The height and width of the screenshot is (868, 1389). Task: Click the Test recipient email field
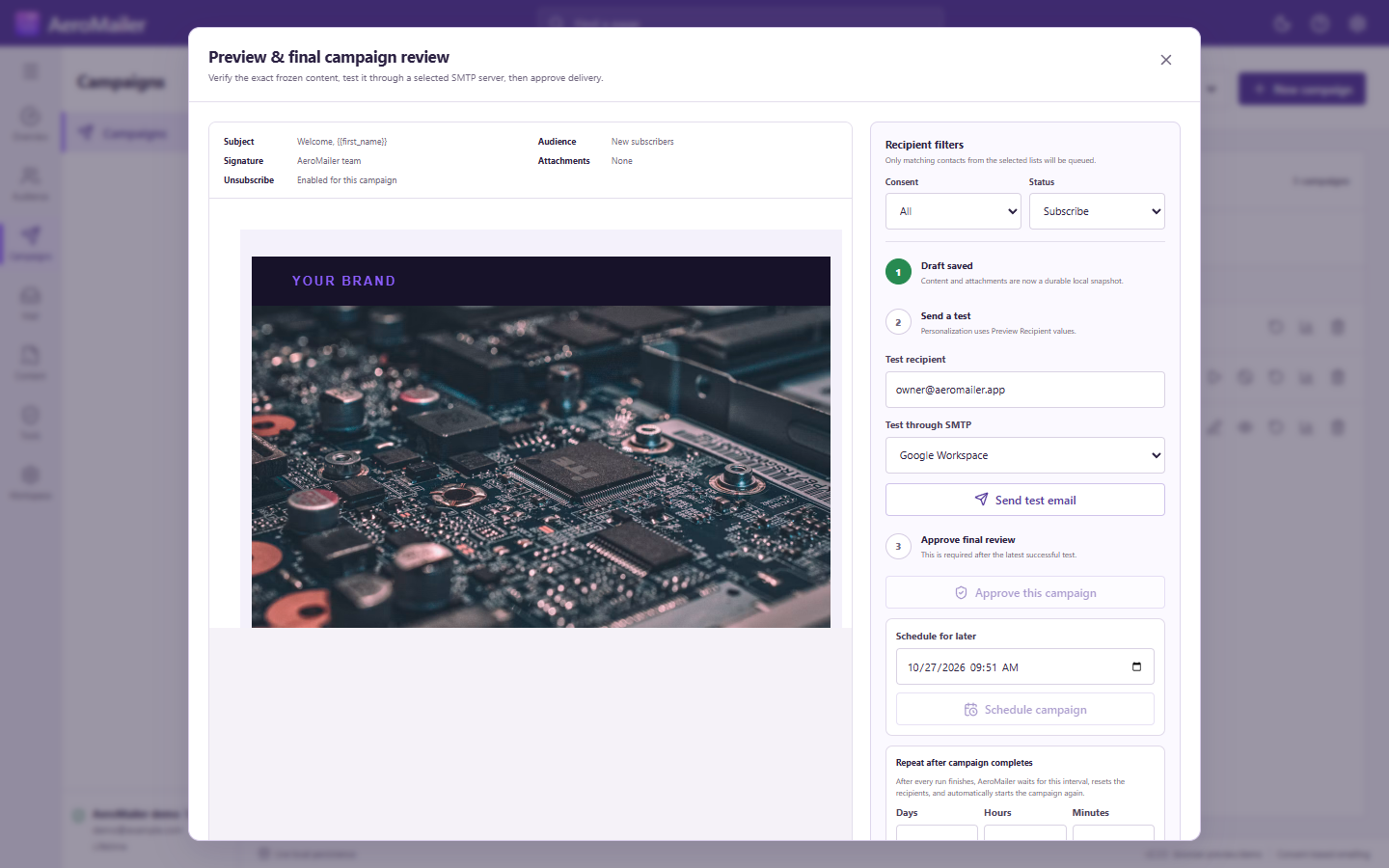click(1024, 390)
